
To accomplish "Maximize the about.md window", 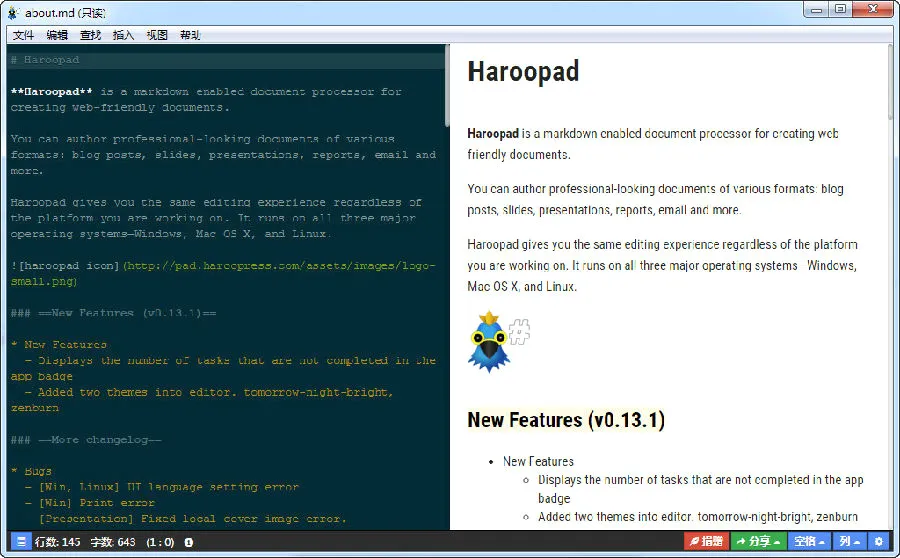I will 840,10.
